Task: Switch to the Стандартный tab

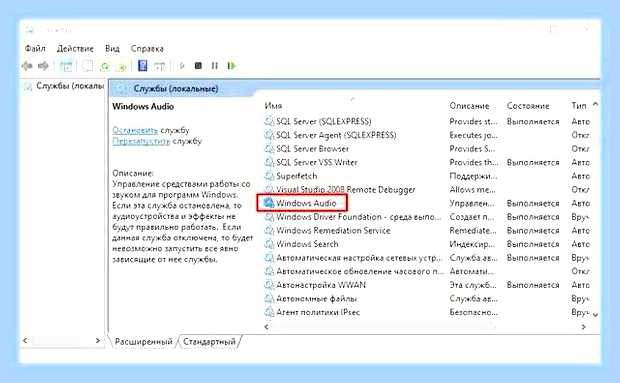Action: 209,341
